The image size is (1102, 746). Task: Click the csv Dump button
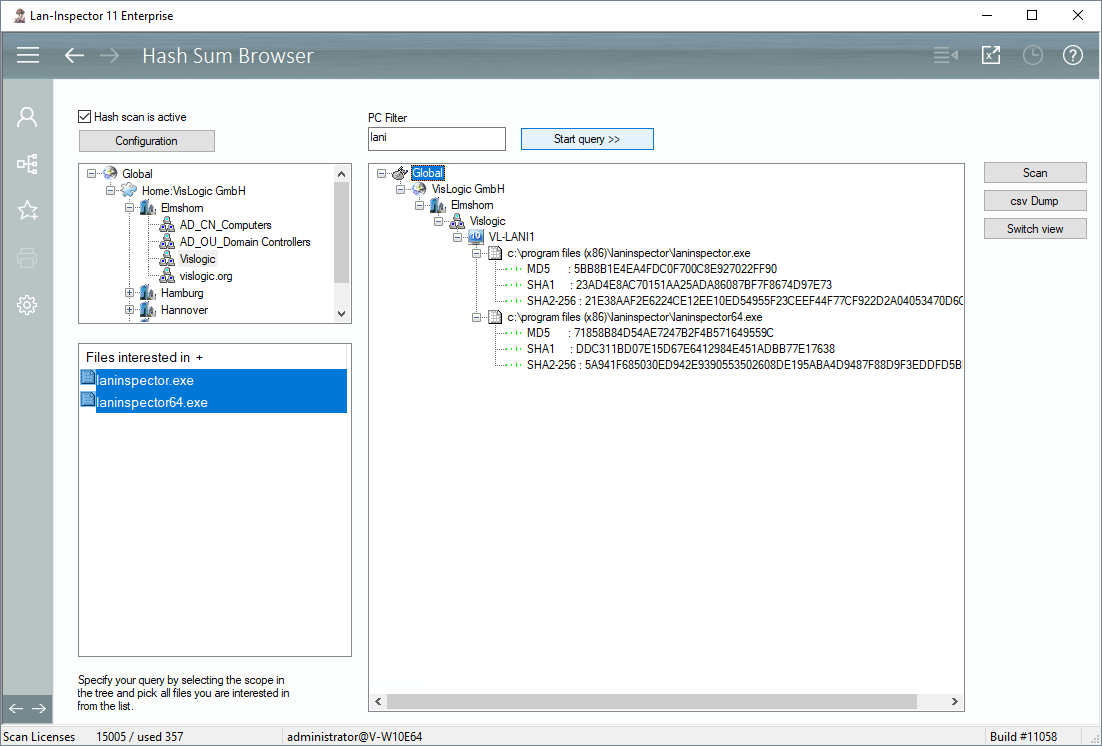point(1034,201)
